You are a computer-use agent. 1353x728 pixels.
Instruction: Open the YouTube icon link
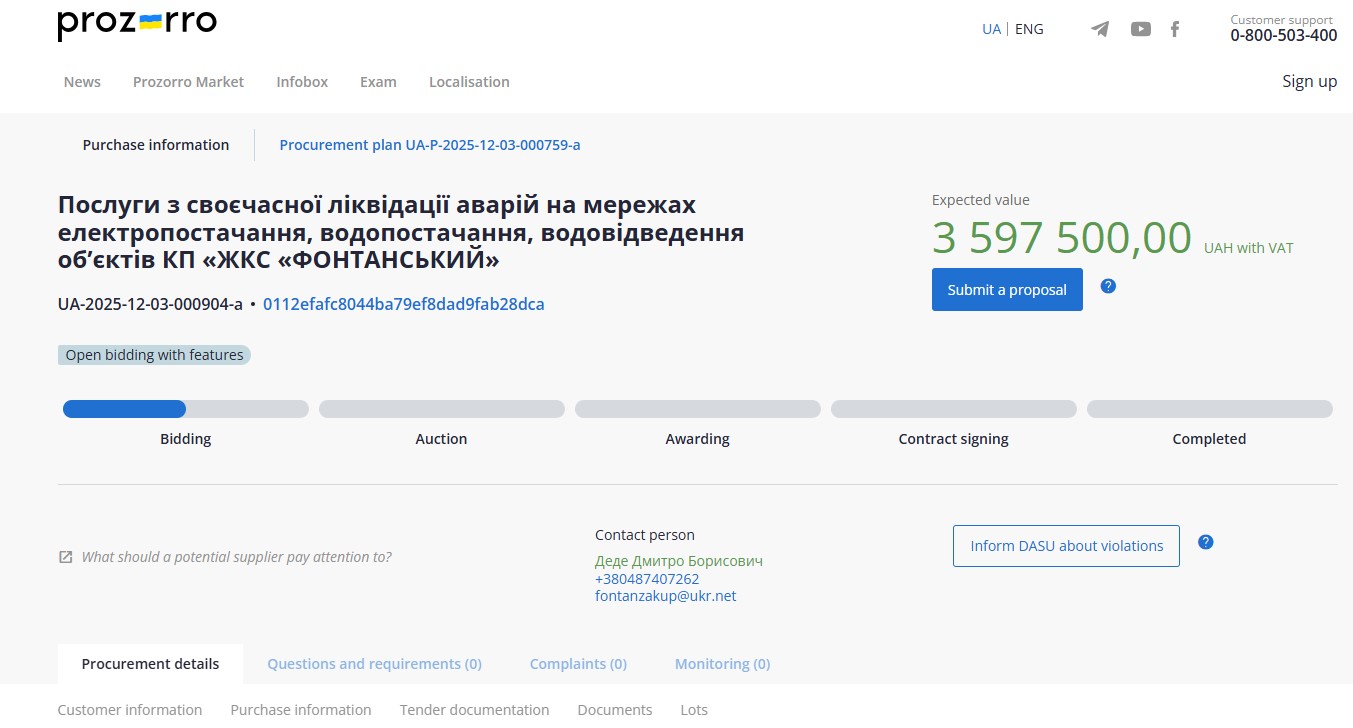coord(1140,29)
